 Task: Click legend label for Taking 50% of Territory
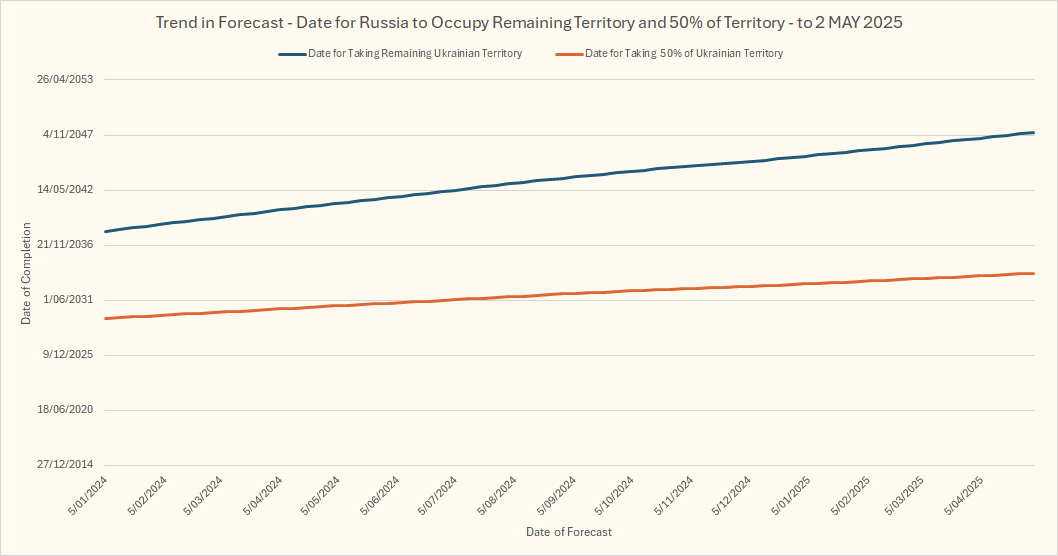[x=683, y=54]
